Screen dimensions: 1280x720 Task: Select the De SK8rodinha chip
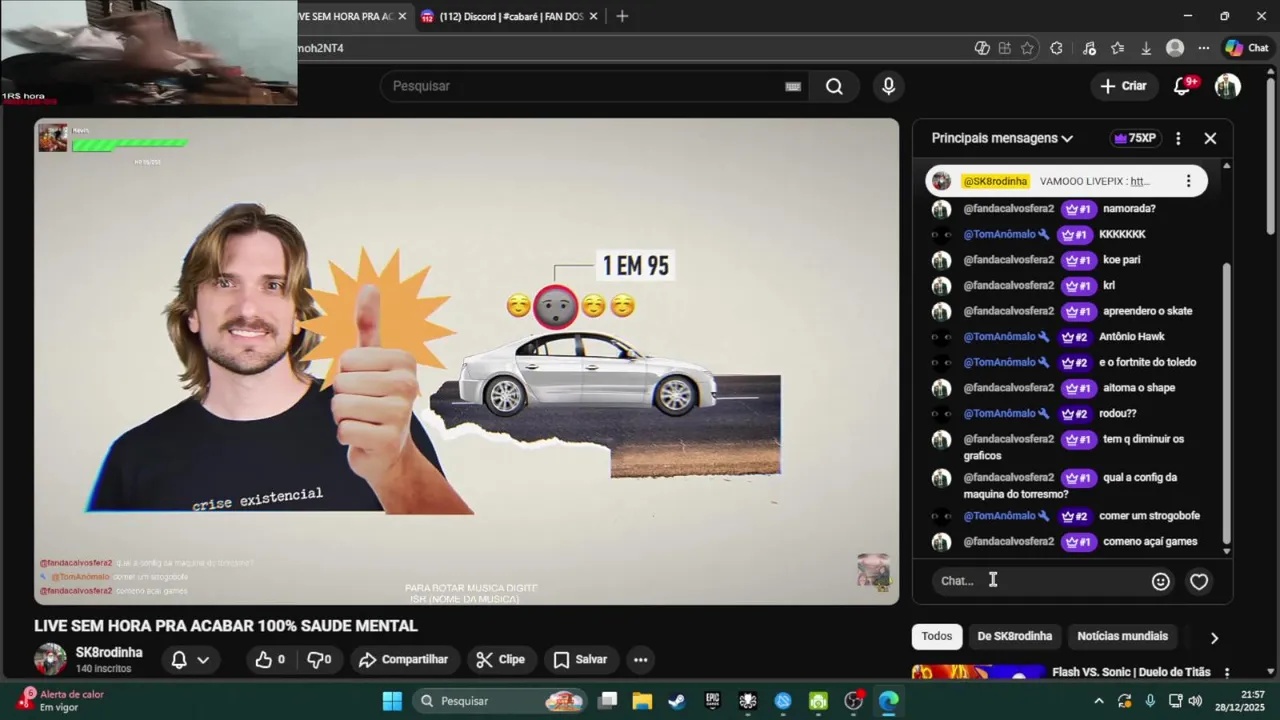click(1014, 636)
